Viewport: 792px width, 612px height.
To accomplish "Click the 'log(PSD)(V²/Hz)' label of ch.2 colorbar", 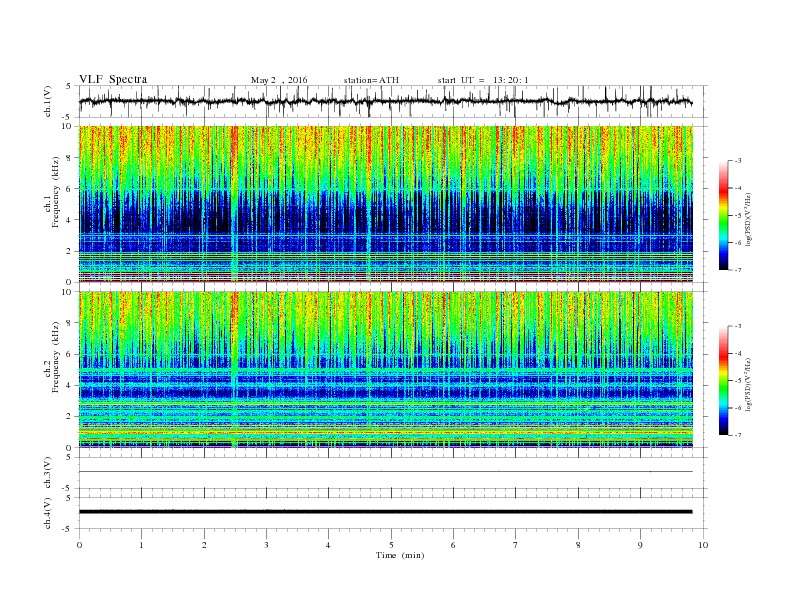I will coord(748,384).
